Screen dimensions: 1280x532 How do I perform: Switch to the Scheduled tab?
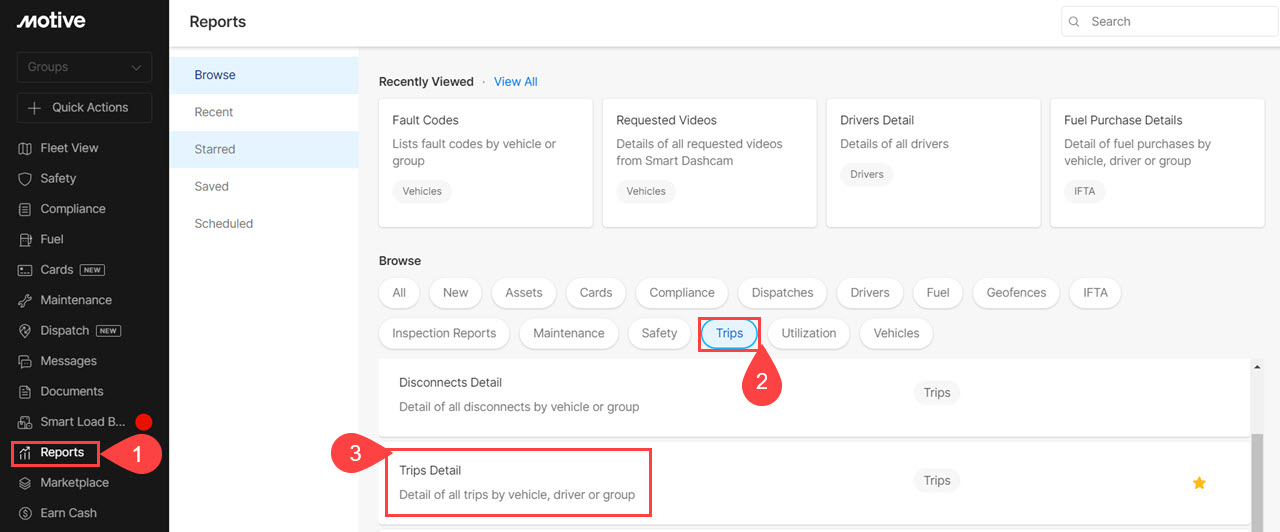click(x=223, y=223)
